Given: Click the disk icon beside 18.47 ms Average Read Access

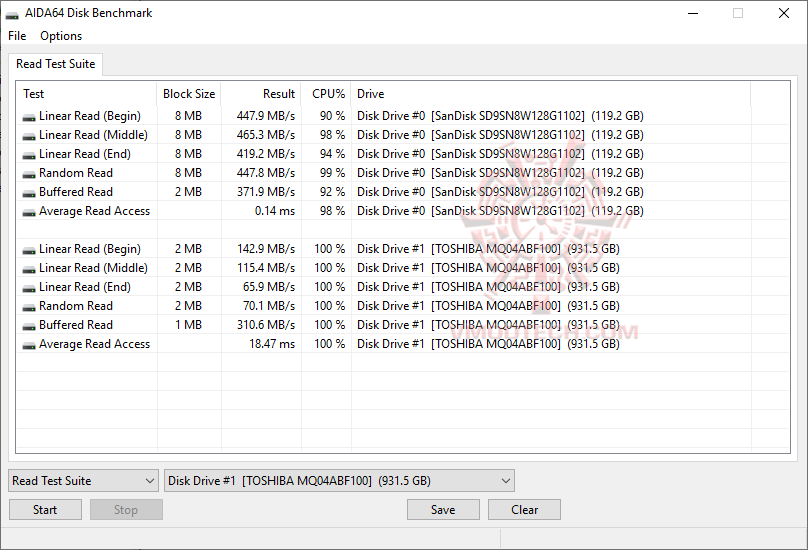Looking at the screenshot, I should point(29,346).
